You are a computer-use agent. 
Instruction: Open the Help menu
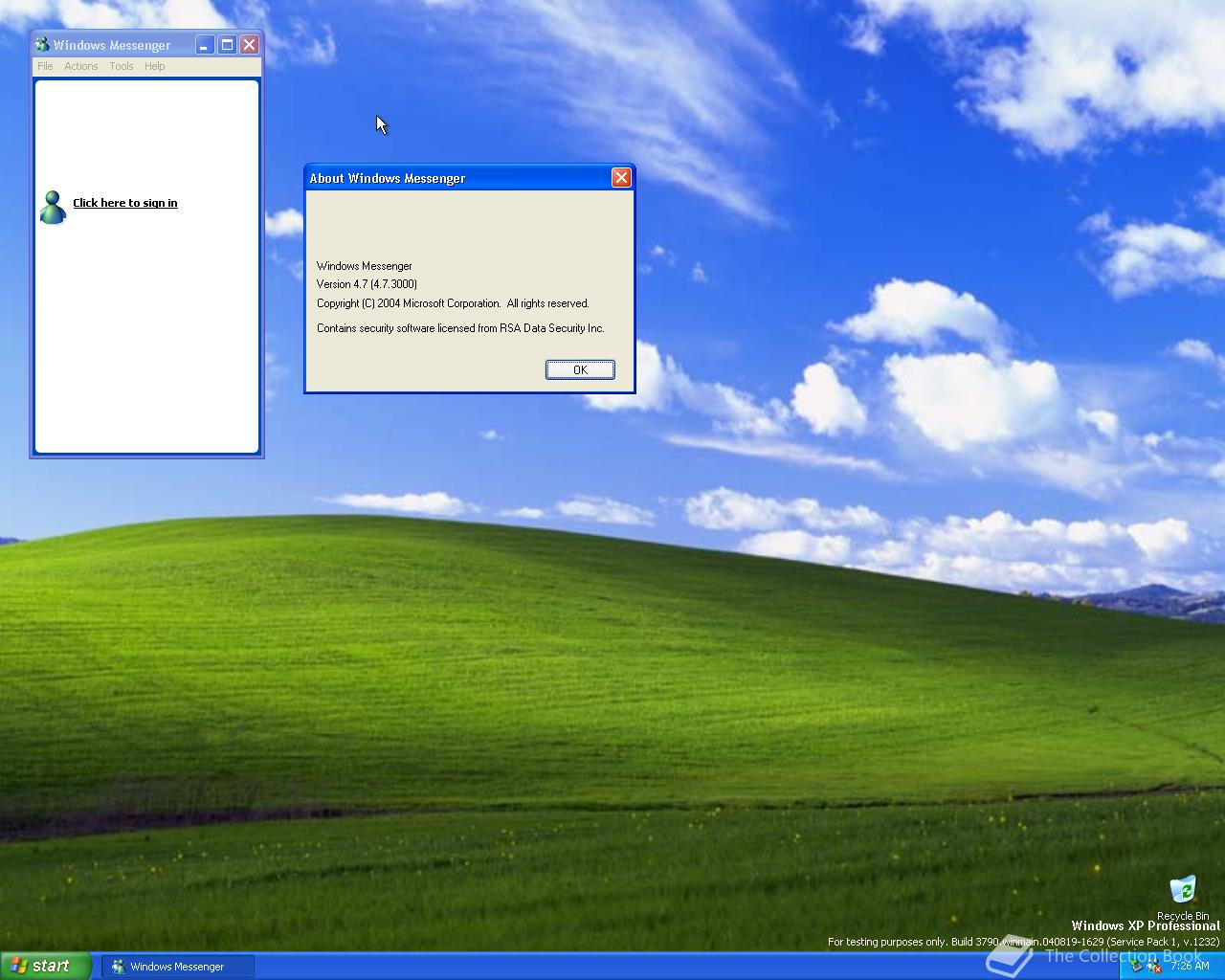154,66
